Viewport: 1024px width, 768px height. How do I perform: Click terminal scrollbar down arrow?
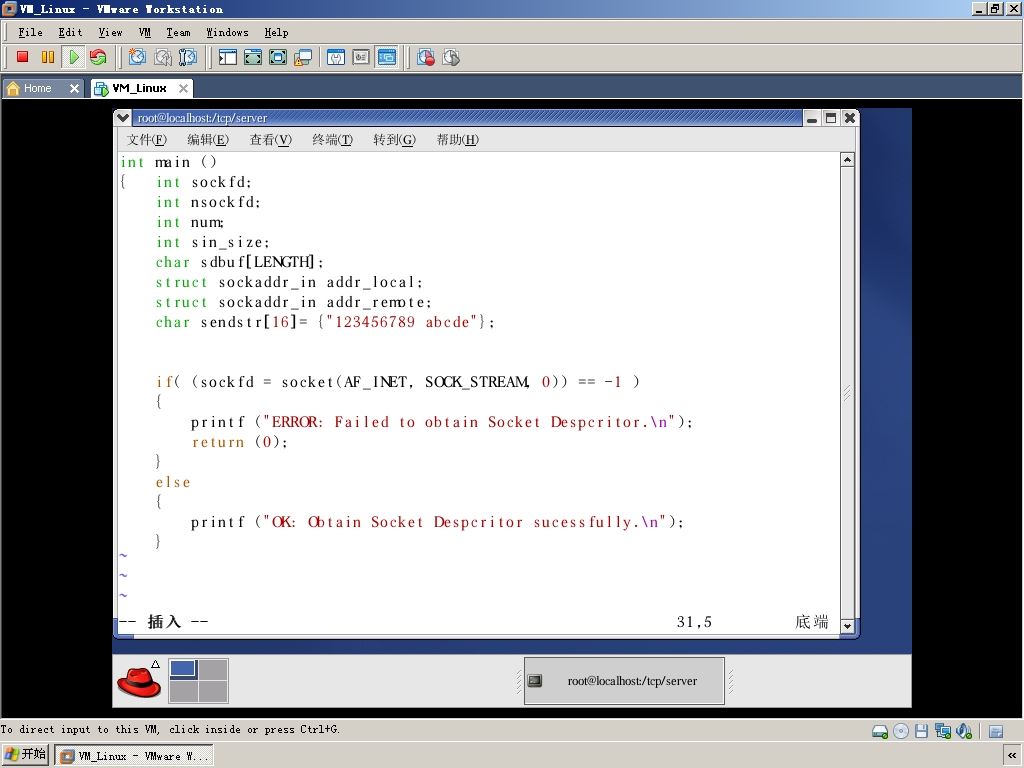[847, 626]
